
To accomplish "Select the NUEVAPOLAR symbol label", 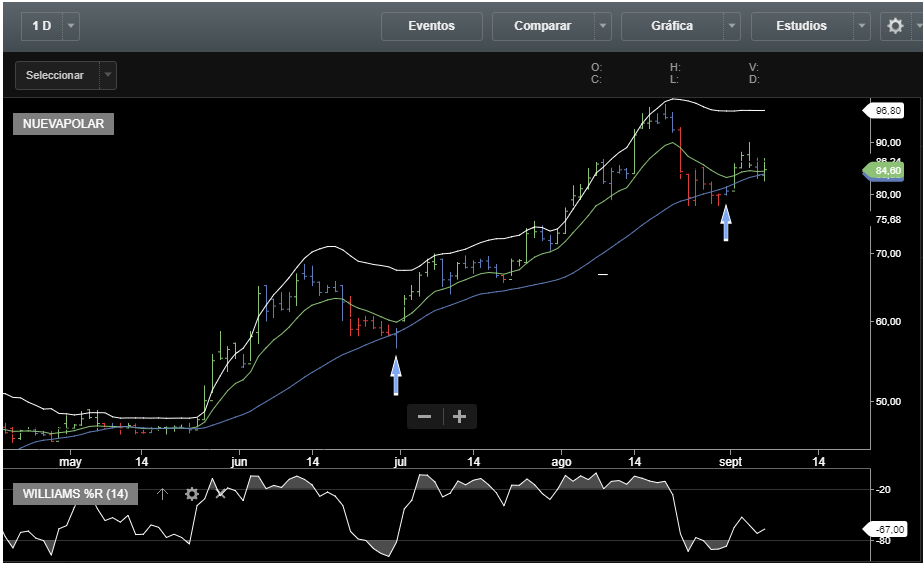I will point(63,124).
